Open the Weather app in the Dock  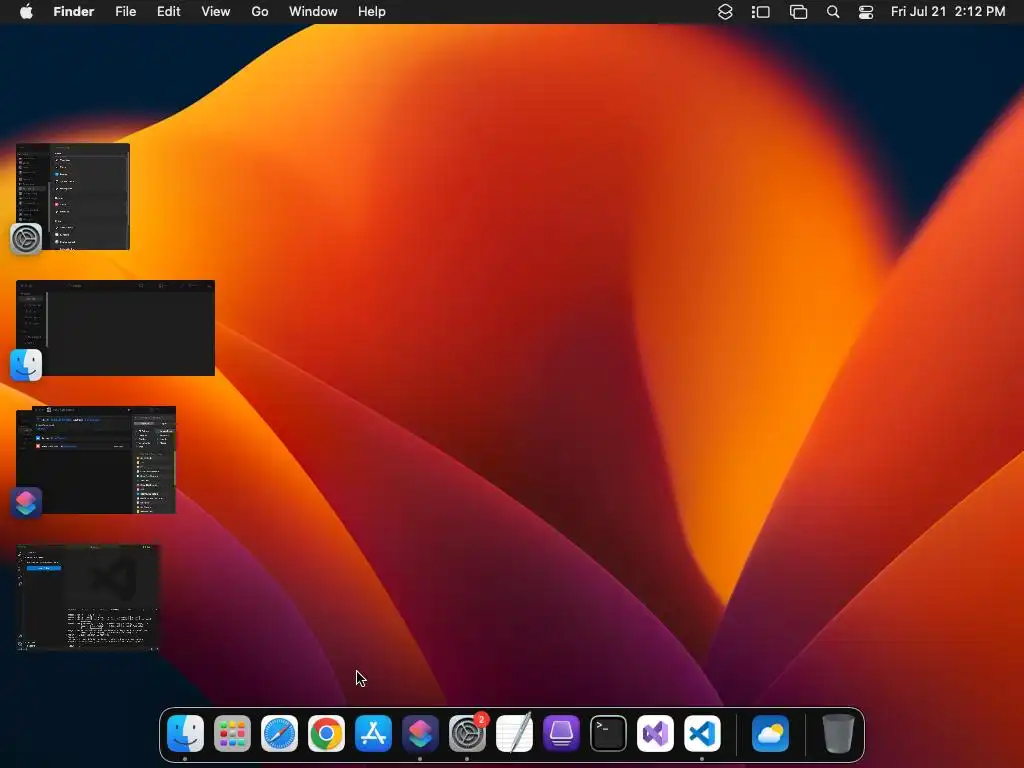771,733
